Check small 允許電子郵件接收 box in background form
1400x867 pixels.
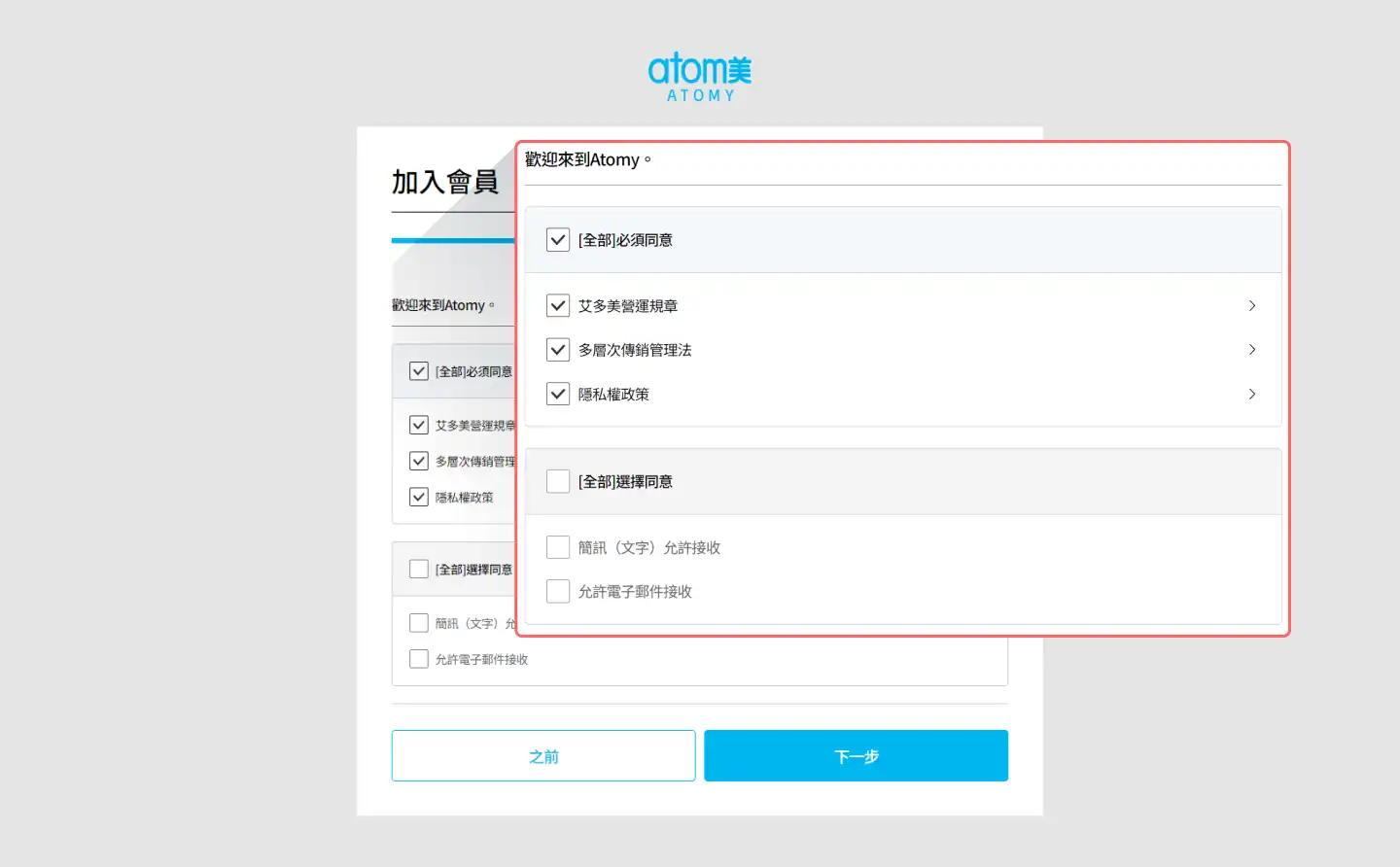point(419,659)
